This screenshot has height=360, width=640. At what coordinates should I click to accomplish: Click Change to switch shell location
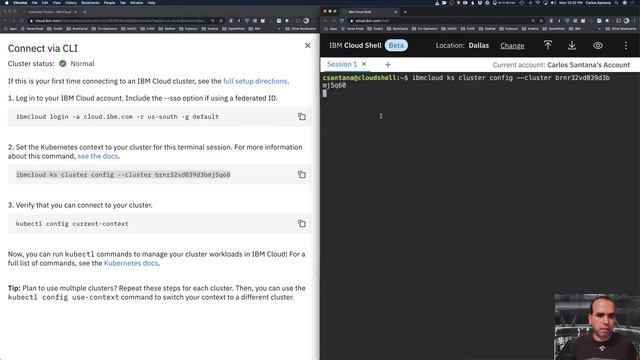point(512,46)
